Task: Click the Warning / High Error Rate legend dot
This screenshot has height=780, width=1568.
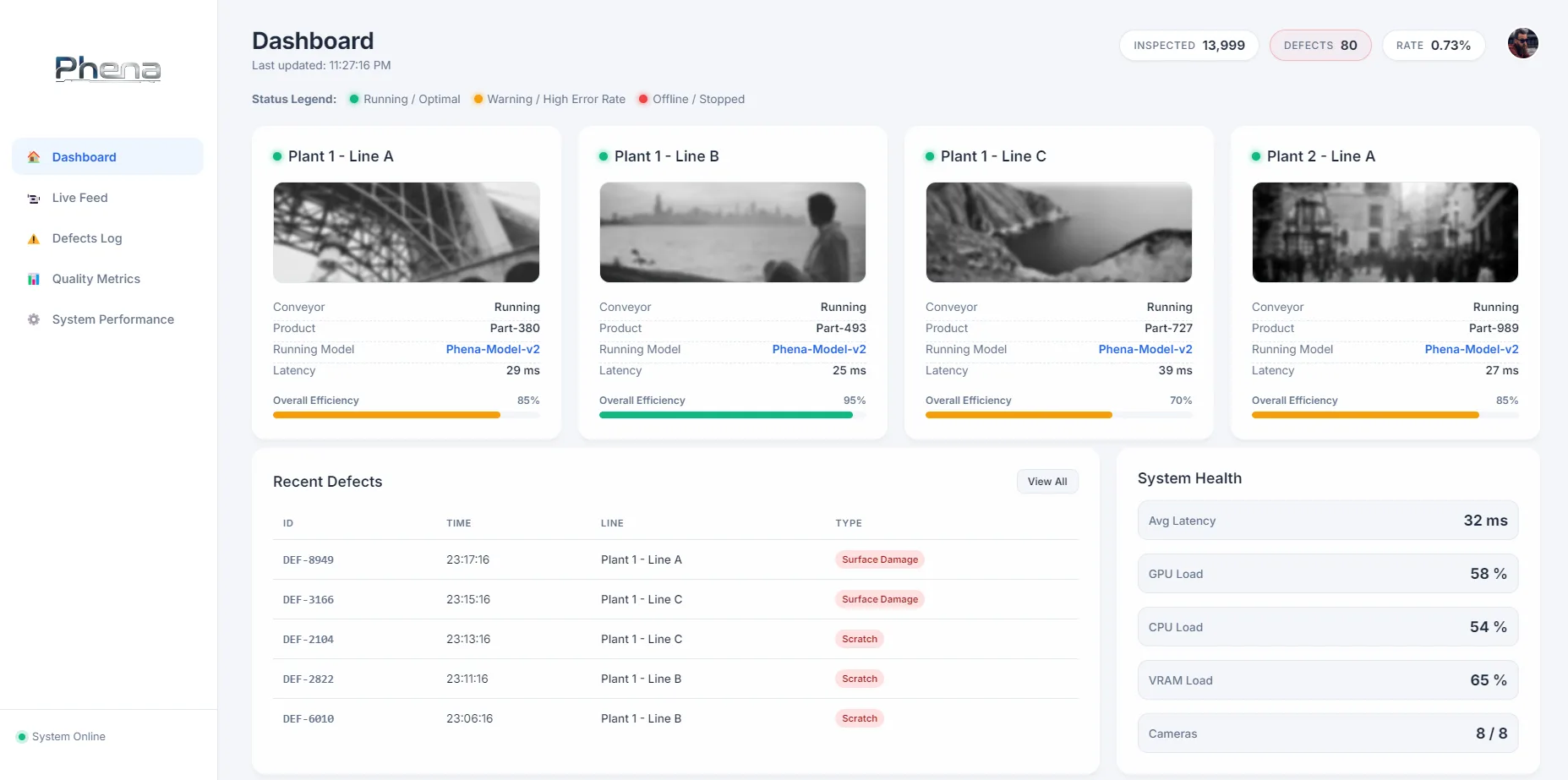Action: (478, 99)
